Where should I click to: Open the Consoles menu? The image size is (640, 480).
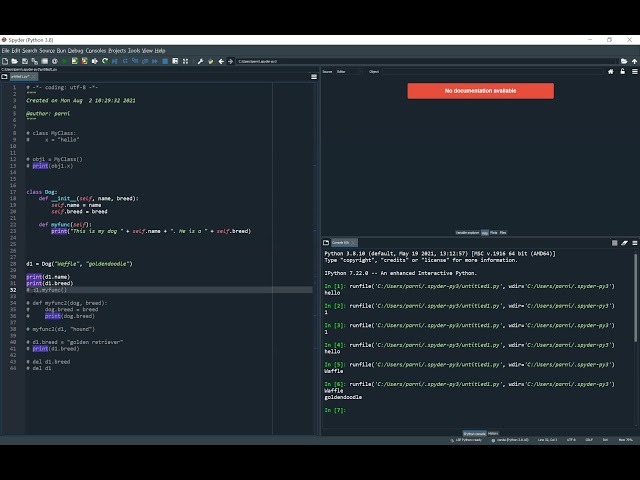[x=96, y=51]
